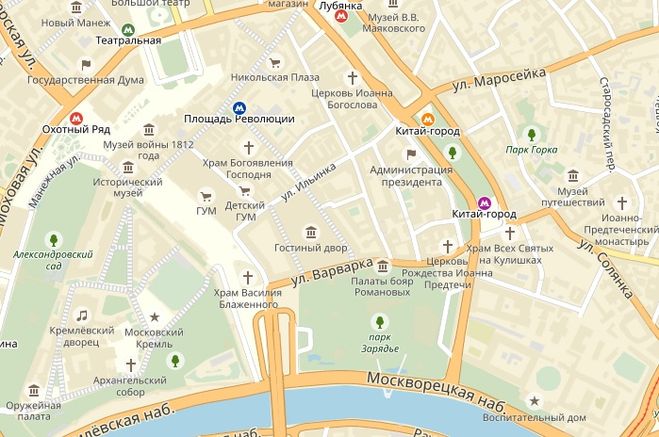The width and height of the screenshot is (659, 437).
Task: Click the Александровский сад tree icon
Action: (53, 240)
